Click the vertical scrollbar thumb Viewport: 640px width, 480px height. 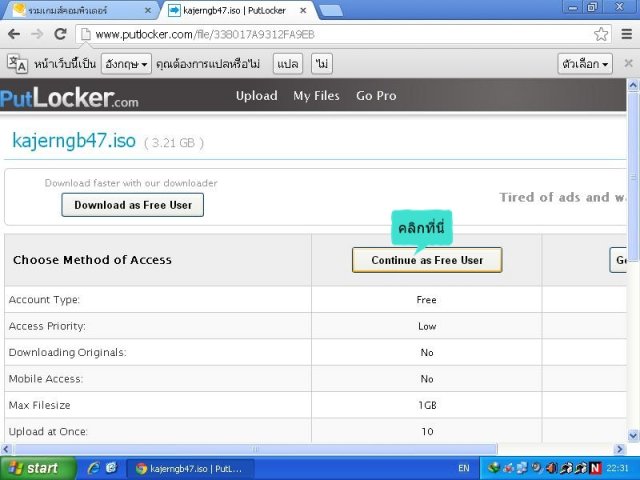[633, 176]
